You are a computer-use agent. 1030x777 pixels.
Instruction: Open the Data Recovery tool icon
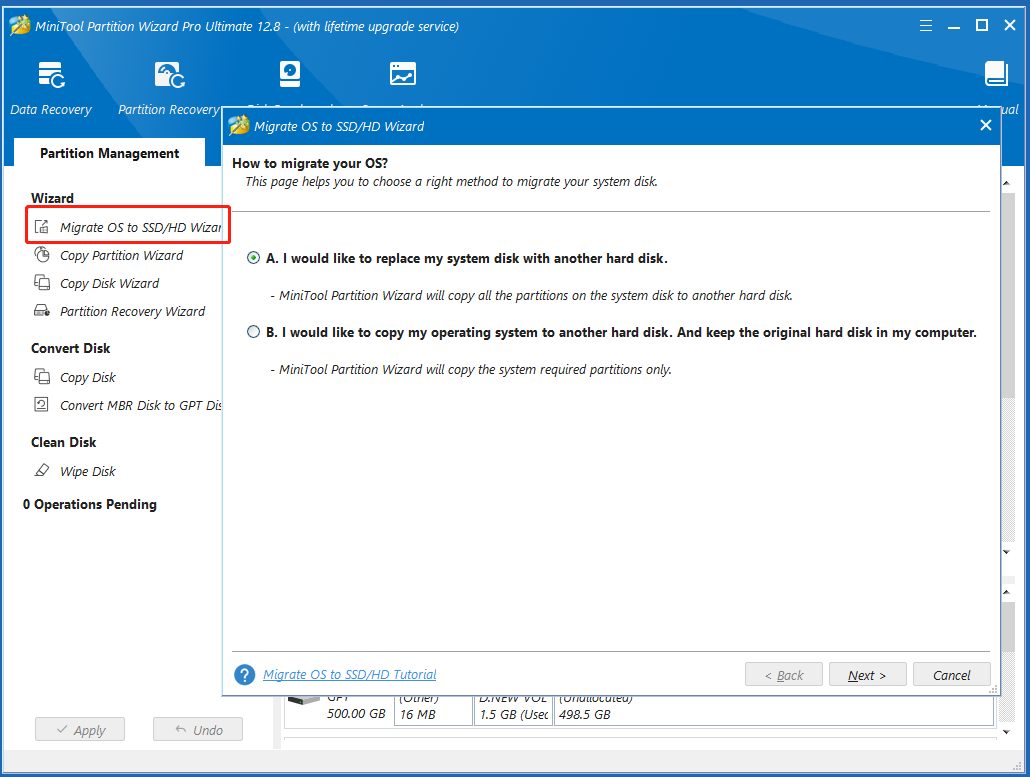click(x=51, y=76)
